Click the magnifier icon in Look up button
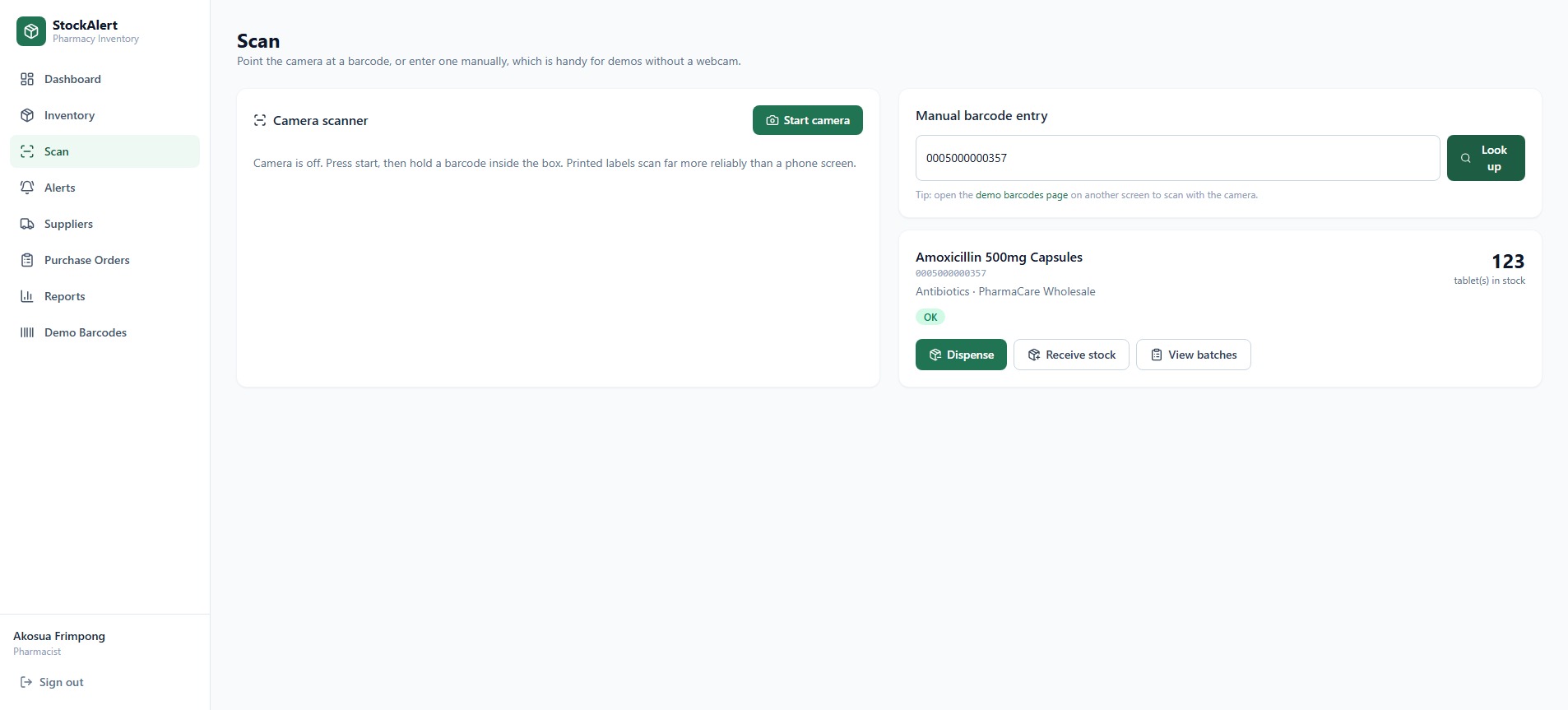The image size is (1568, 710). point(1466,158)
